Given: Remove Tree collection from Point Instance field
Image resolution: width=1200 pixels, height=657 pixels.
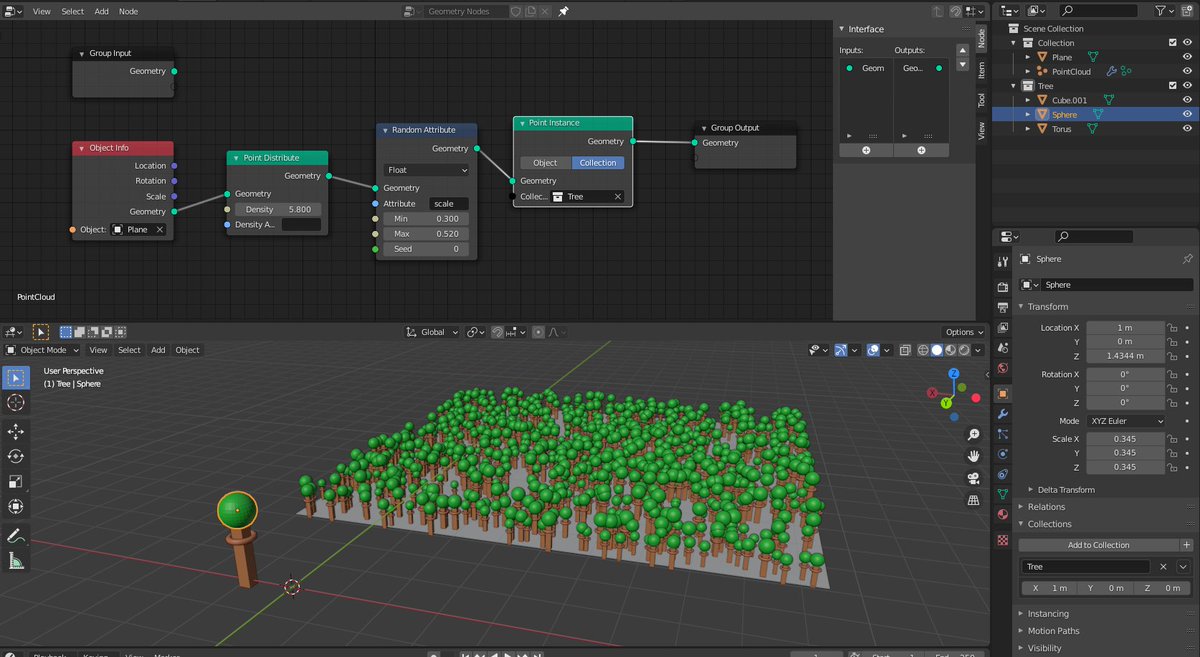Looking at the screenshot, I should point(617,197).
